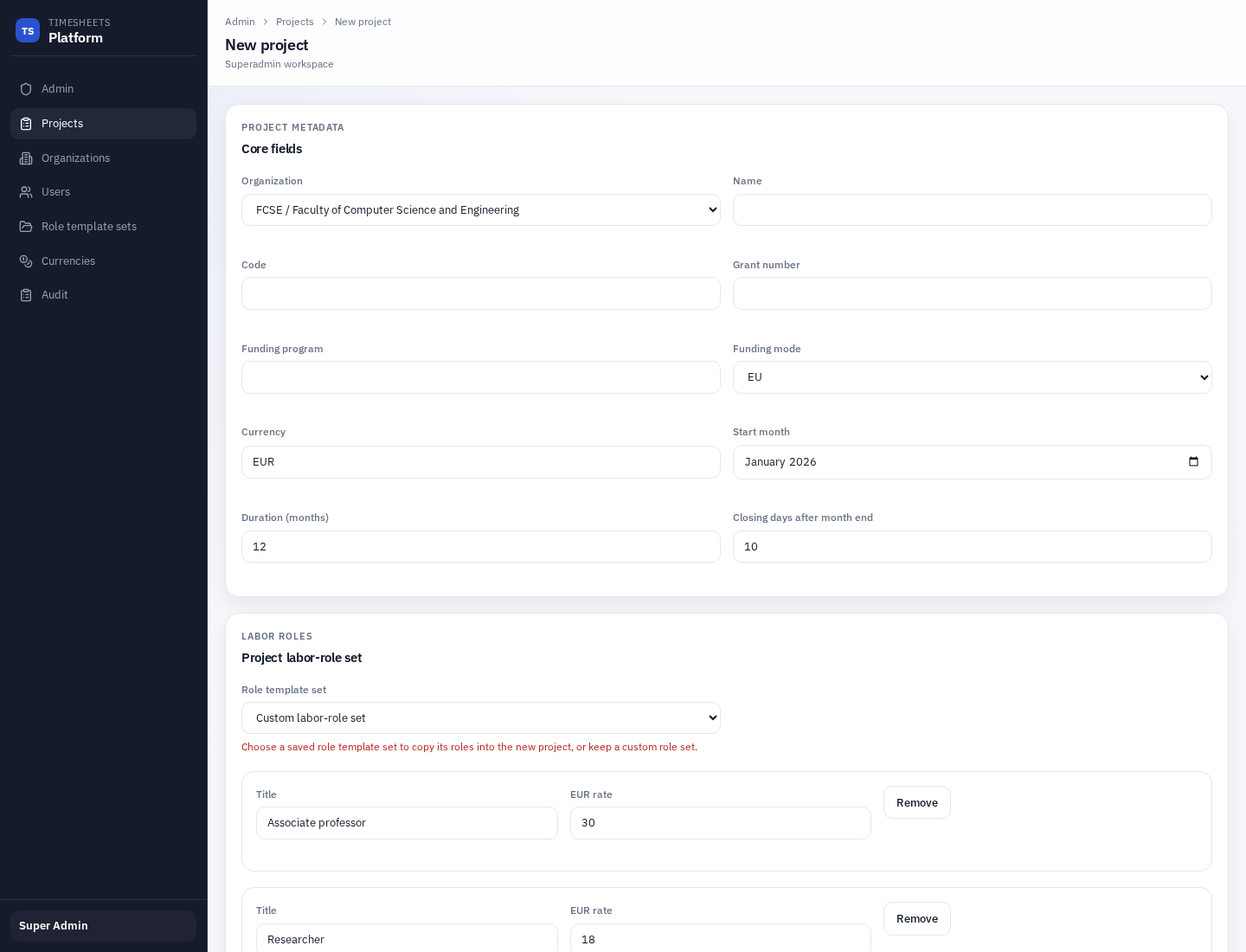Click the Organizations building icon
Viewport: 1246px width, 952px height.
coord(26,158)
